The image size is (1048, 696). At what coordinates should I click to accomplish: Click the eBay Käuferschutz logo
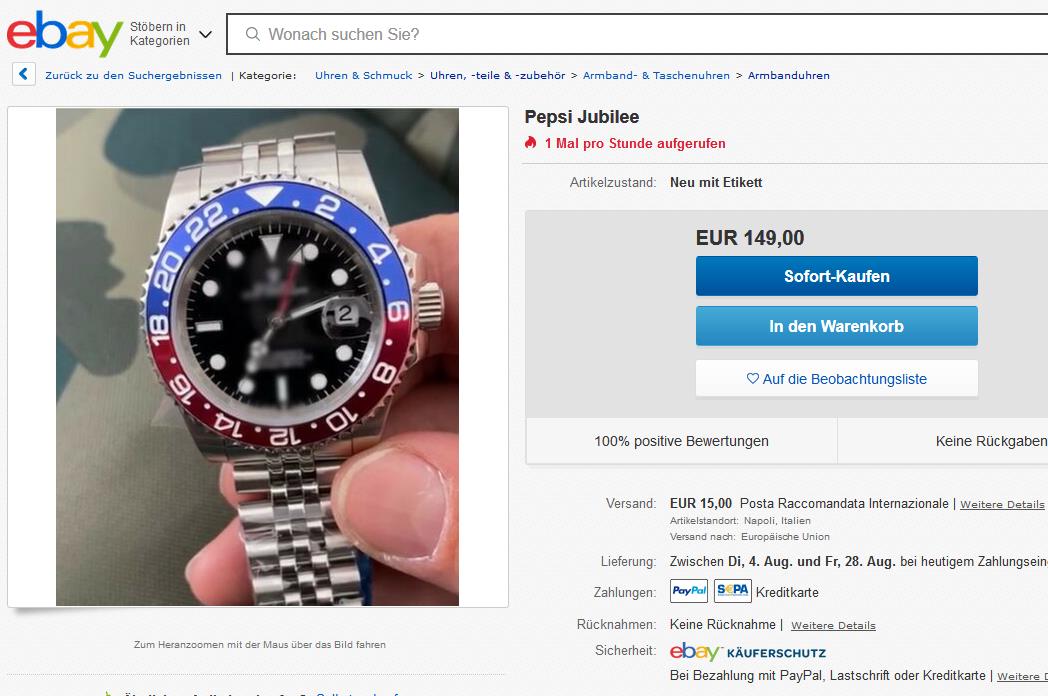pyautogui.click(x=748, y=652)
